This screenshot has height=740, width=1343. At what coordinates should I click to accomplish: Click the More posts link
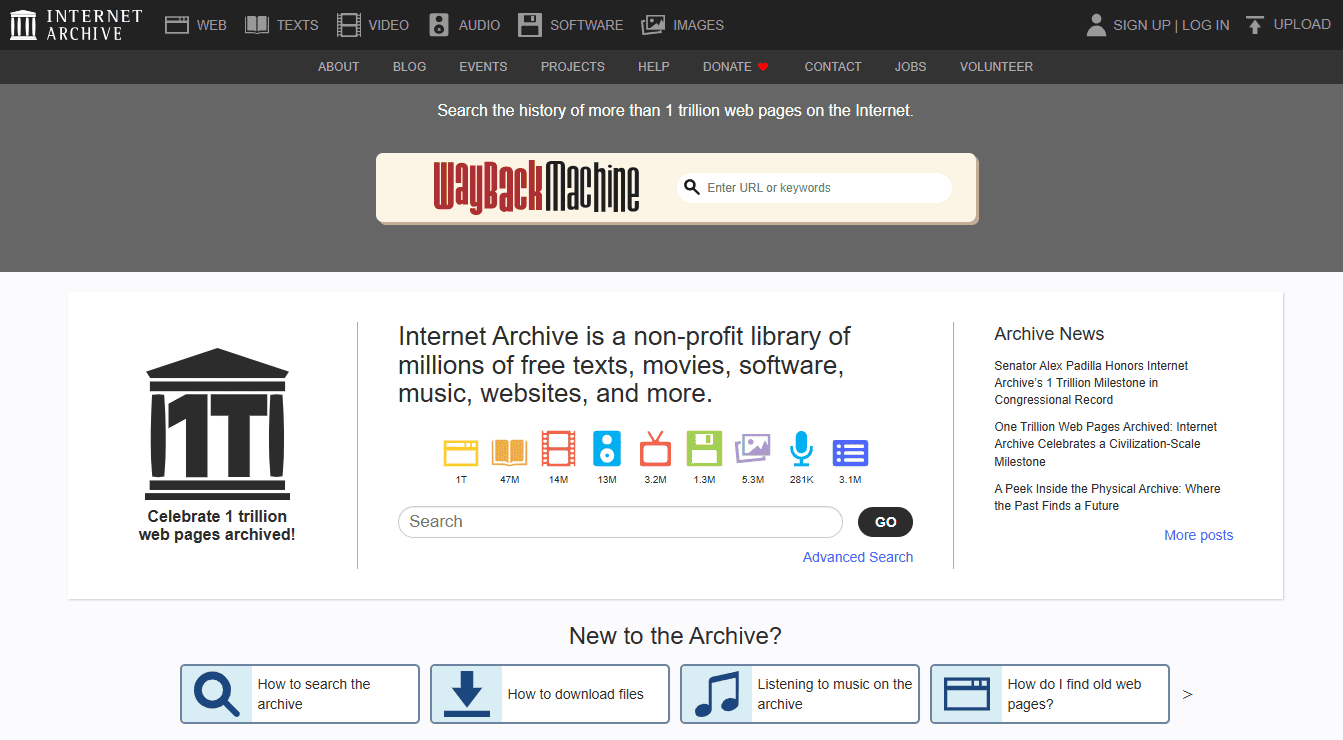1198,535
